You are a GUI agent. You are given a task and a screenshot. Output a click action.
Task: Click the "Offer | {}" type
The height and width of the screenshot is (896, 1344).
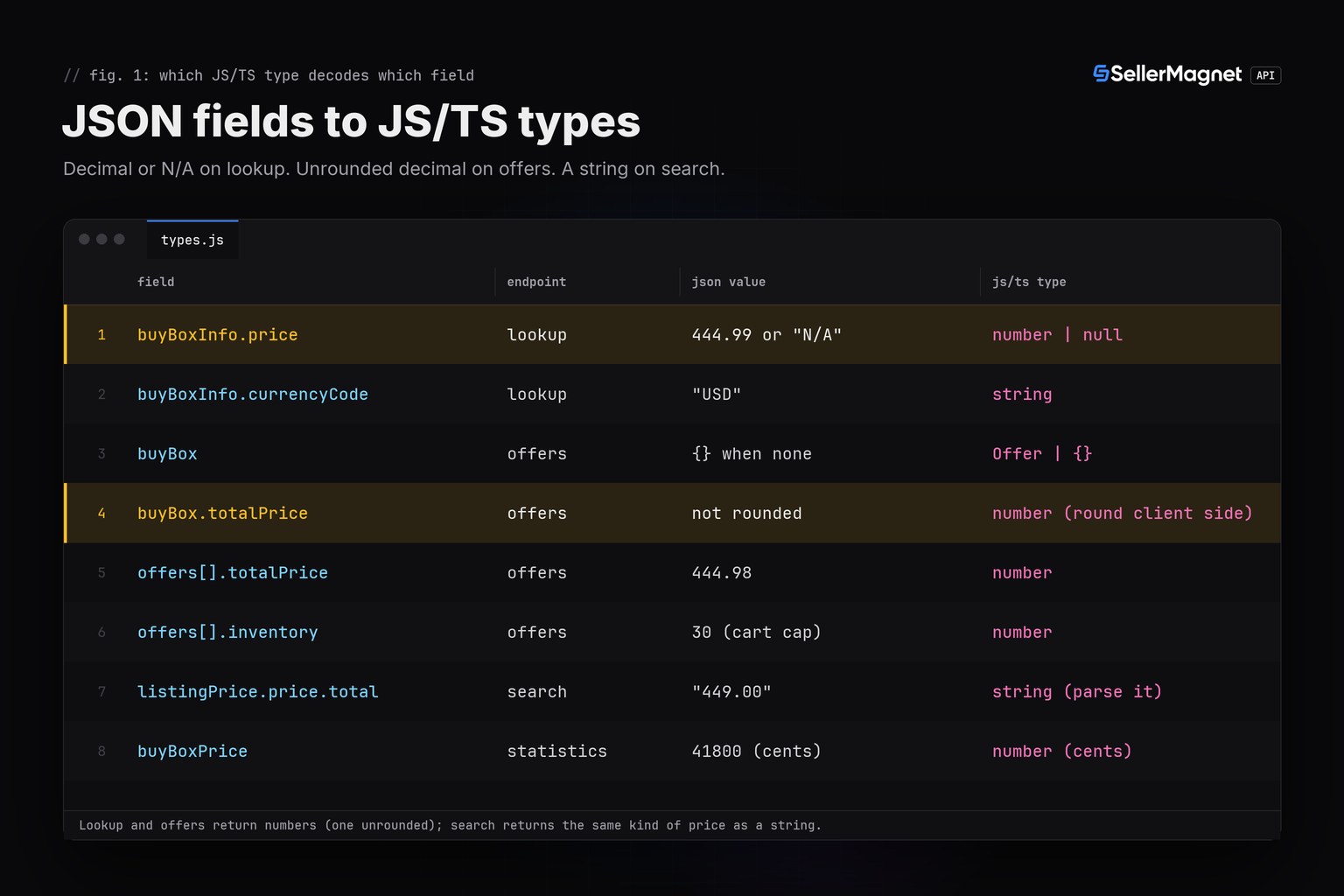click(x=1042, y=454)
